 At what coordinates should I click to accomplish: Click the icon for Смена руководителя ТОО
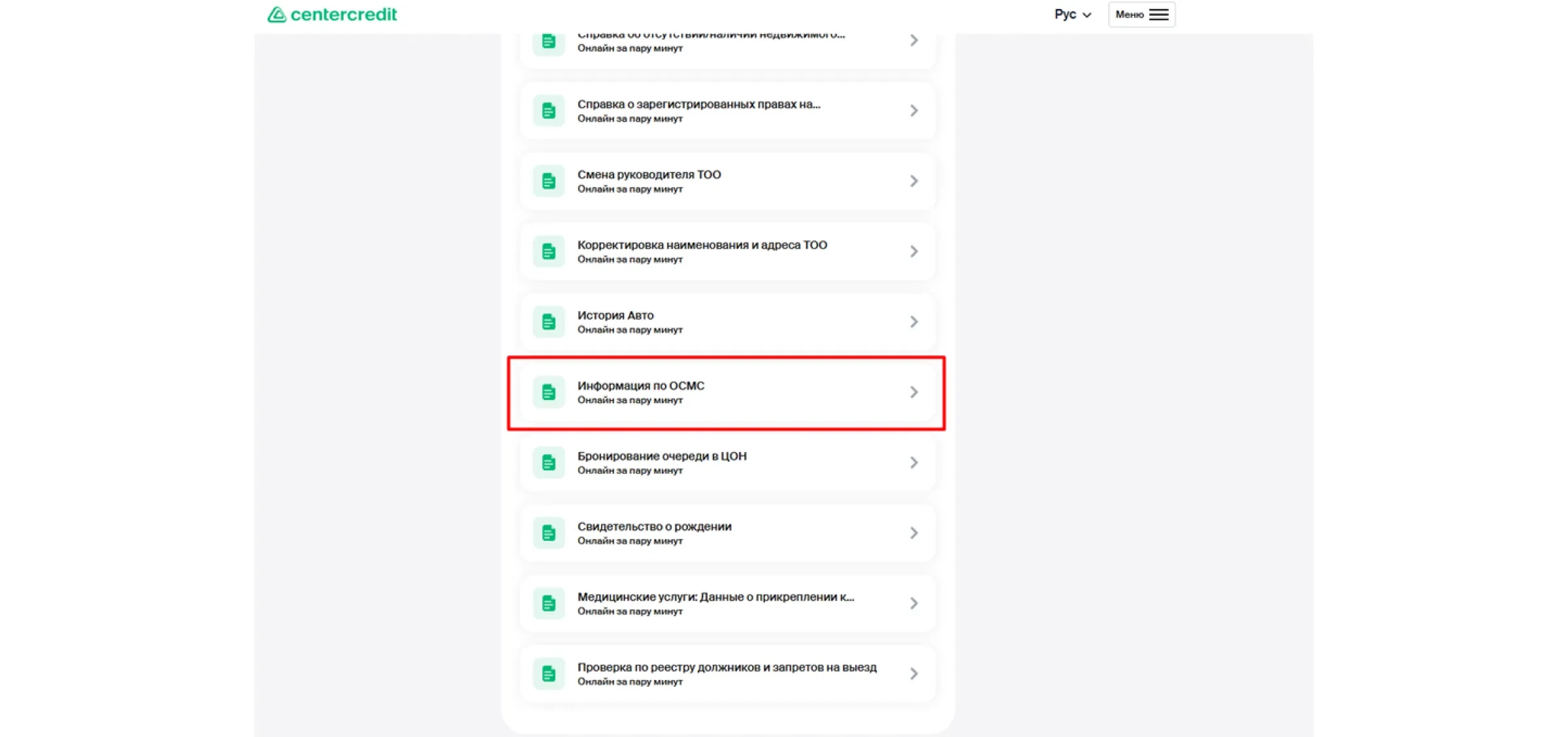click(549, 181)
